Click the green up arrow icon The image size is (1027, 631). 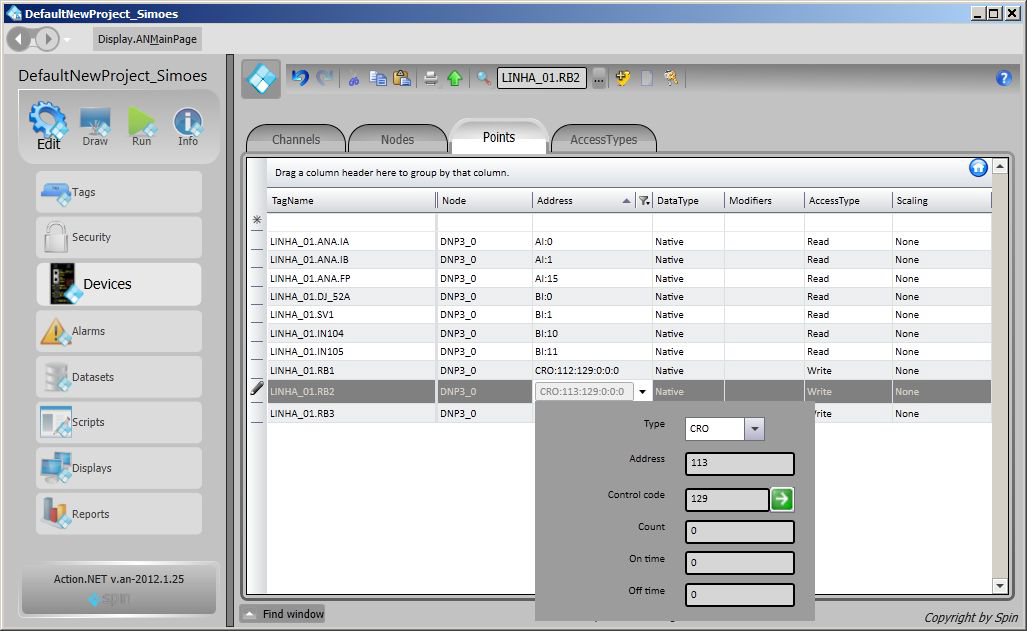pyautogui.click(x=455, y=78)
